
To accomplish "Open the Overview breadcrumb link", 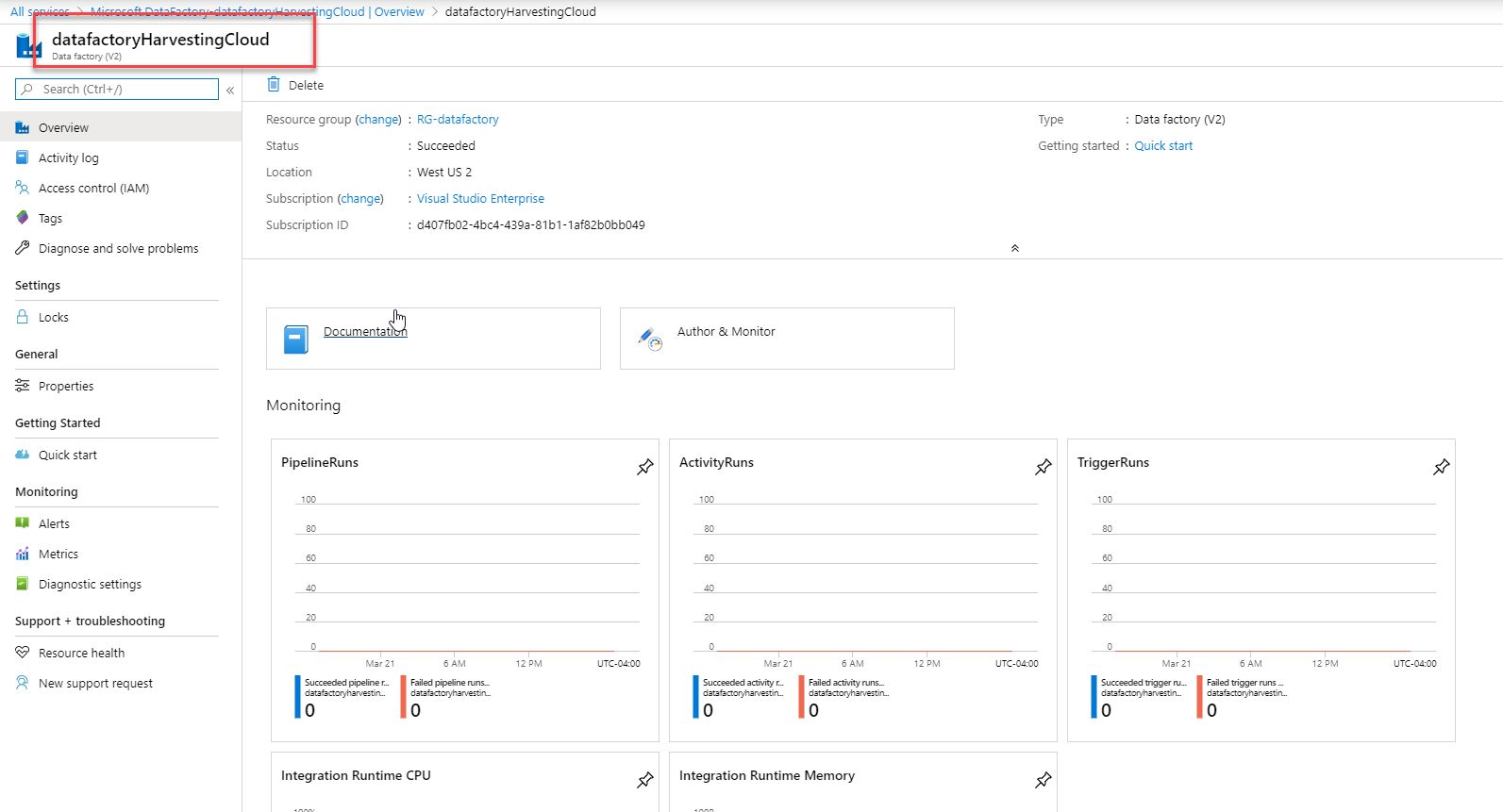I will tap(258, 12).
